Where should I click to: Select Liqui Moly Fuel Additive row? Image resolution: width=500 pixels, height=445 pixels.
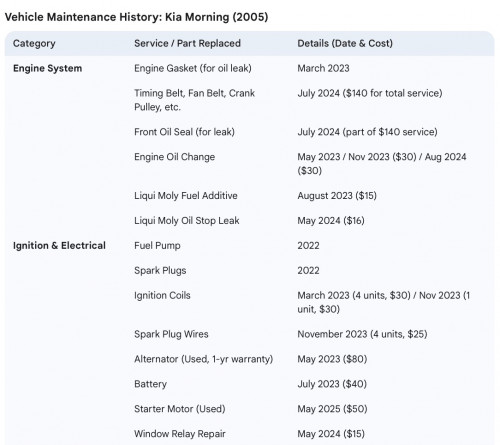point(249,196)
